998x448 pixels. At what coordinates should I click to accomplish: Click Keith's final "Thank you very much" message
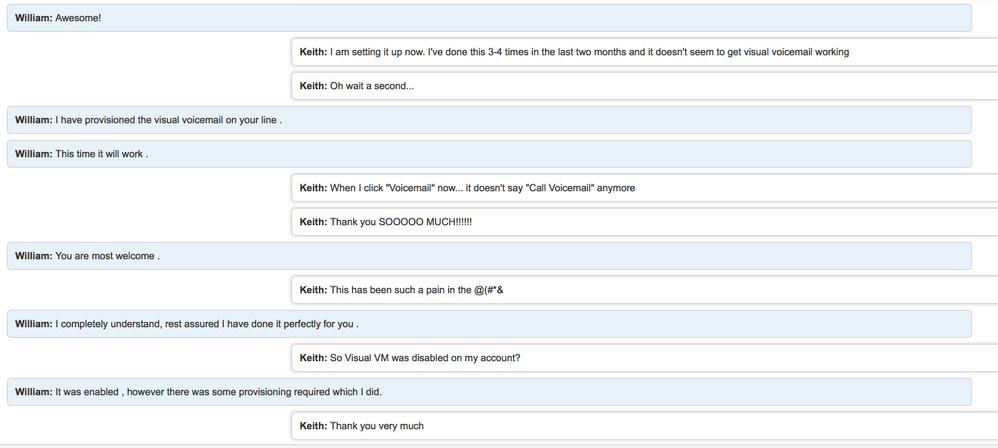pyautogui.click(x=644, y=426)
